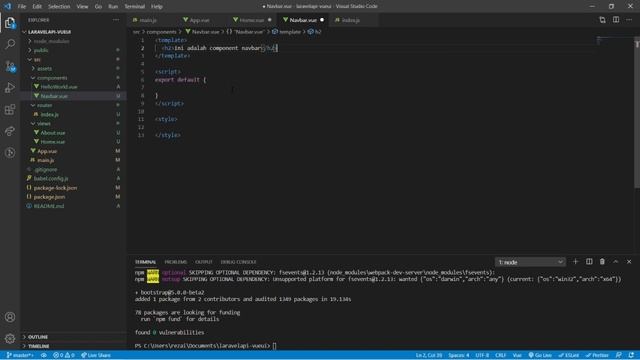The height and width of the screenshot is (360, 640).
Task: Open the Extensions view
Action: (10, 109)
